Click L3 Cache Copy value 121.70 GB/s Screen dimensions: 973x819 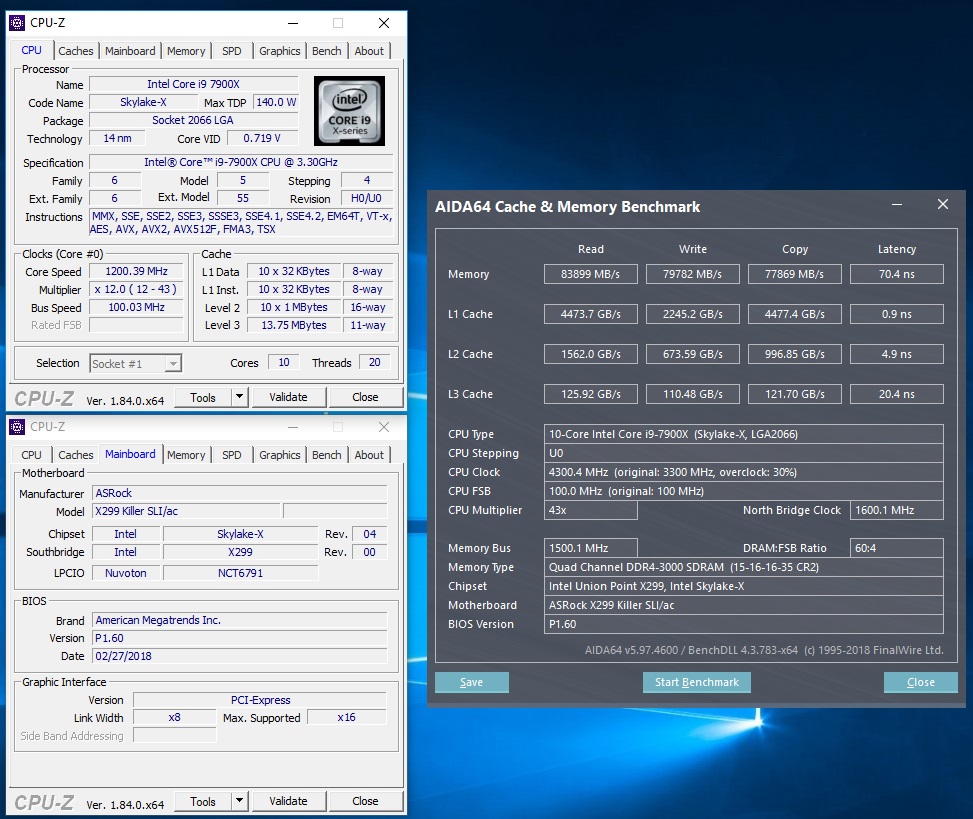click(795, 394)
